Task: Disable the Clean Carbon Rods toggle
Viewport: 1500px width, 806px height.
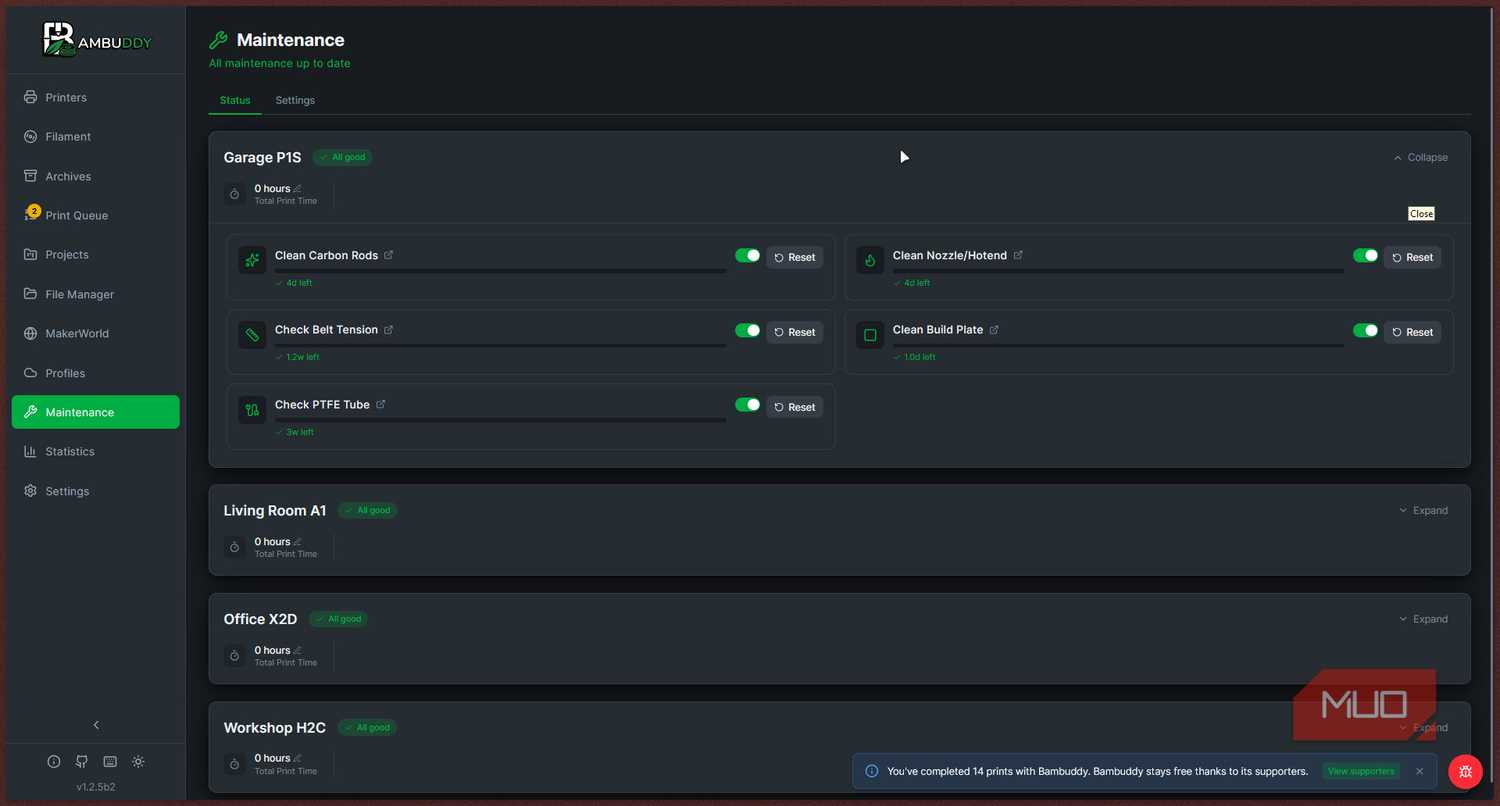Action: click(x=748, y=256)
